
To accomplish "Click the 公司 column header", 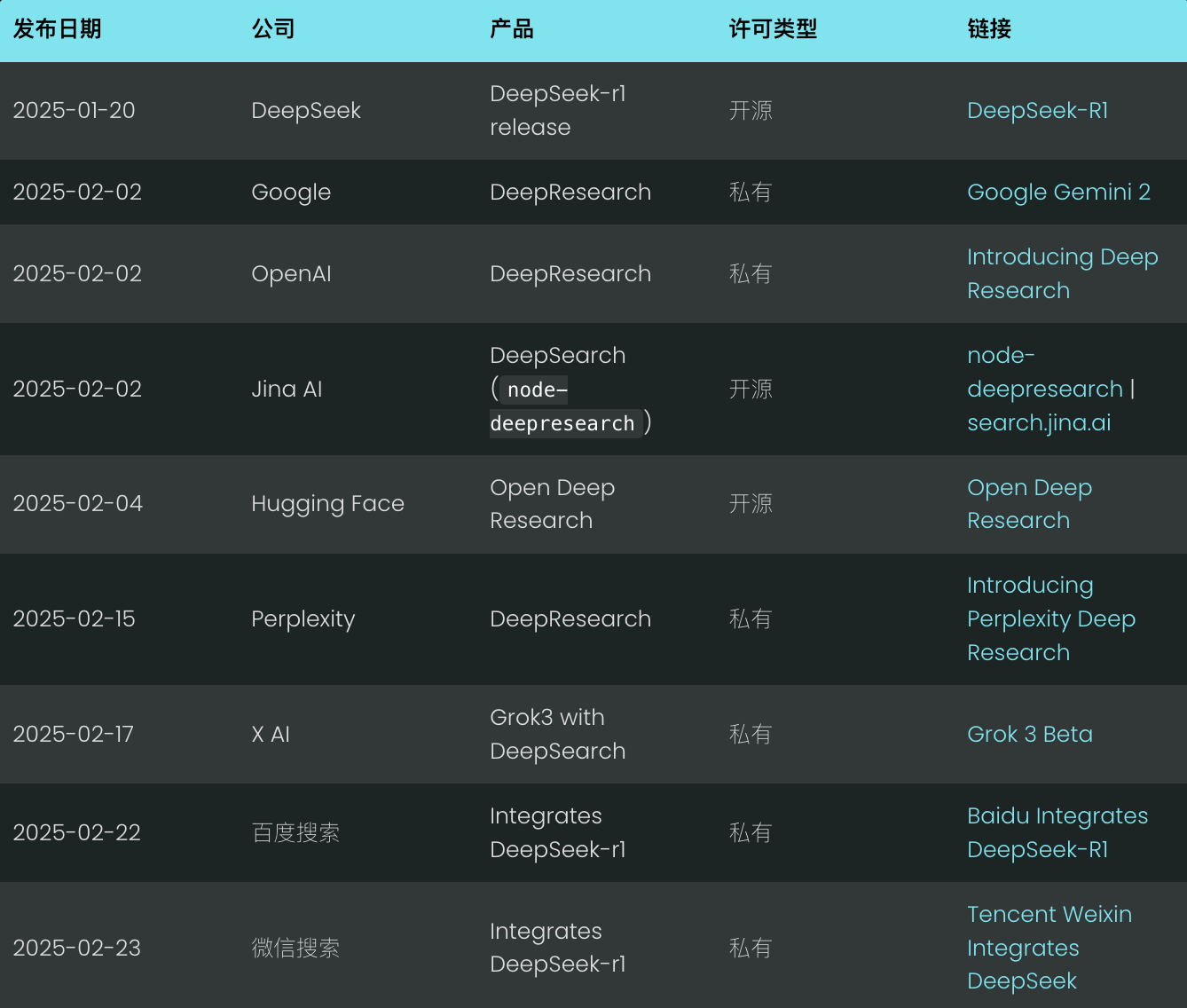I will tap(272, 29).
